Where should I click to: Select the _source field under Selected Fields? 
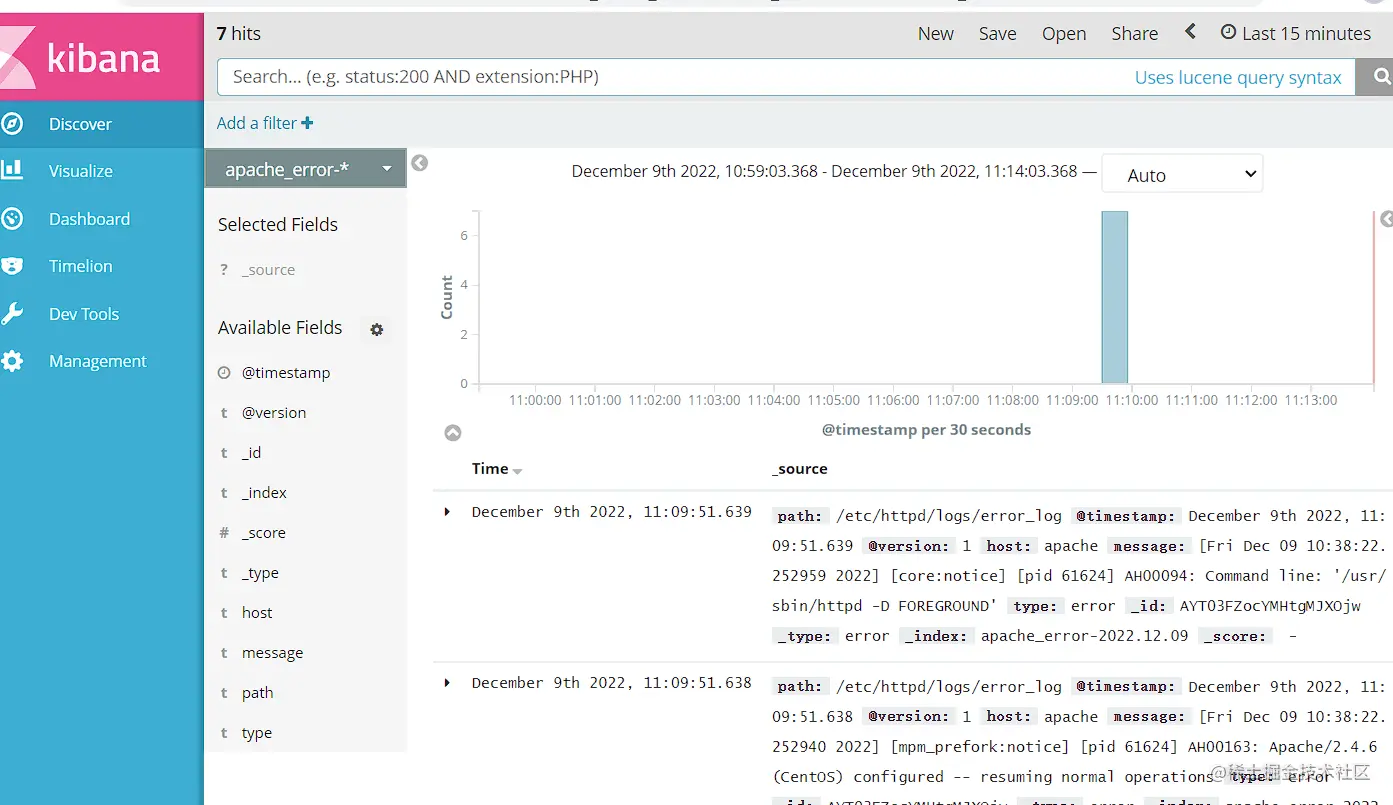coord(268,270)
